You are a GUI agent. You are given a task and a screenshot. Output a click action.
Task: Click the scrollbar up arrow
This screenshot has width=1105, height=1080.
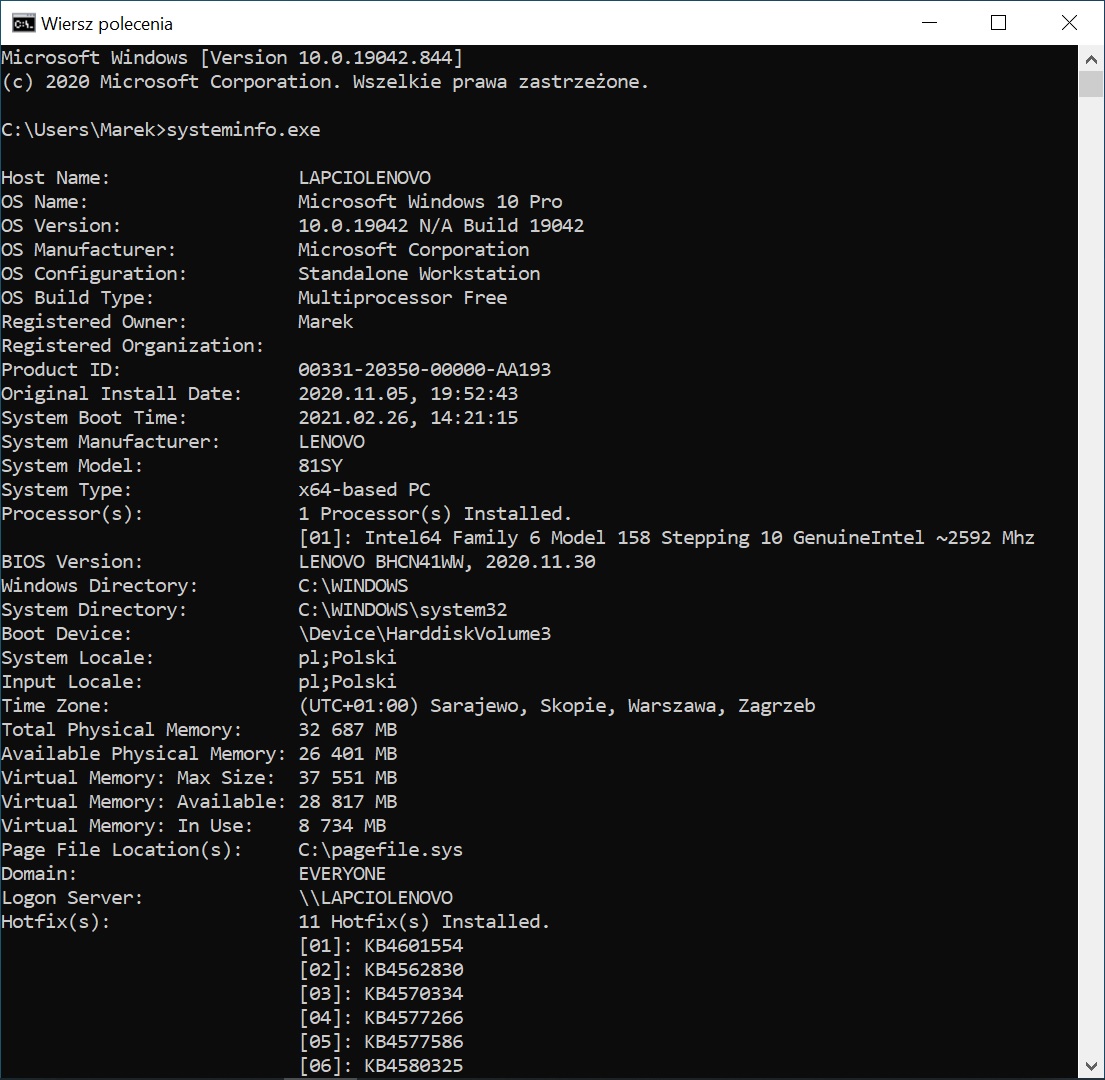1090,58
